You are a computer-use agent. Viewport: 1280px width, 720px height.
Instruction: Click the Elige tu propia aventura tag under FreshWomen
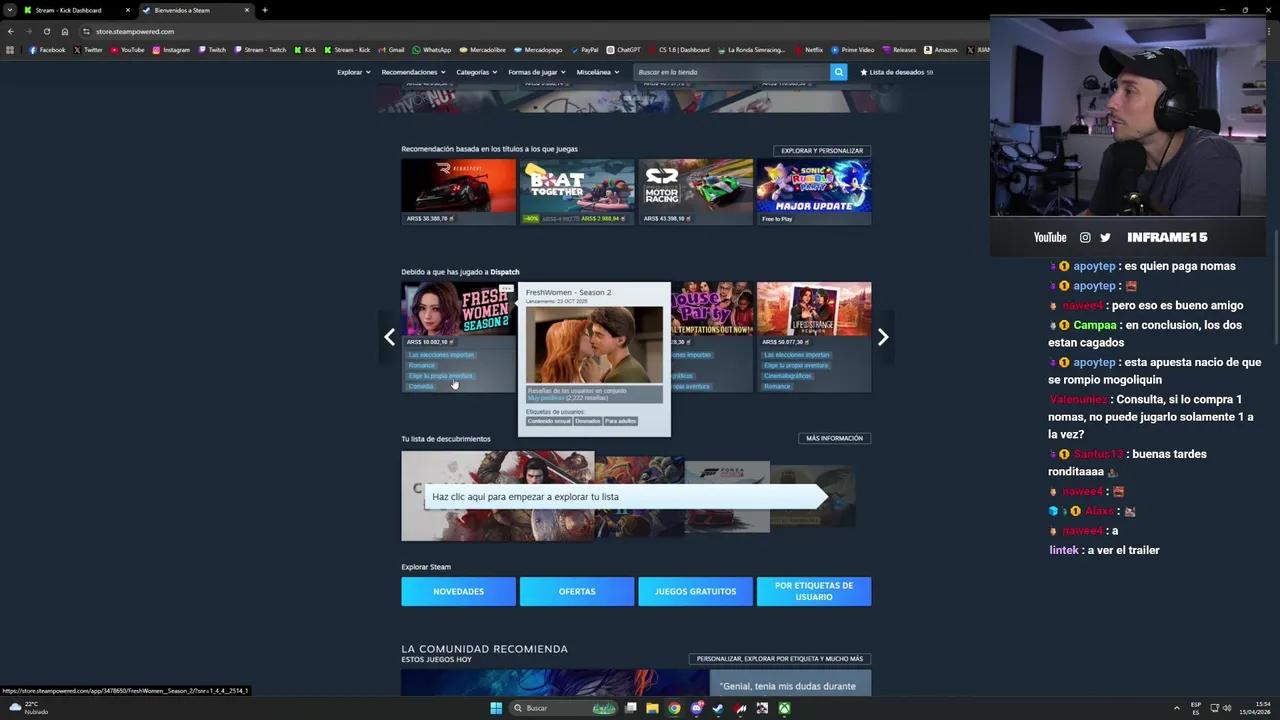[x=441, y=376]
